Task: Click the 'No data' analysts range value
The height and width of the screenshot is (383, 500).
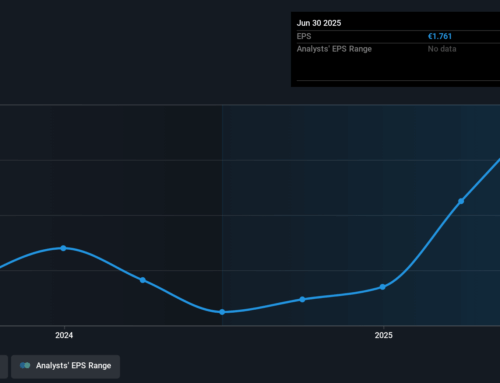Action: [x=442, y=49]
